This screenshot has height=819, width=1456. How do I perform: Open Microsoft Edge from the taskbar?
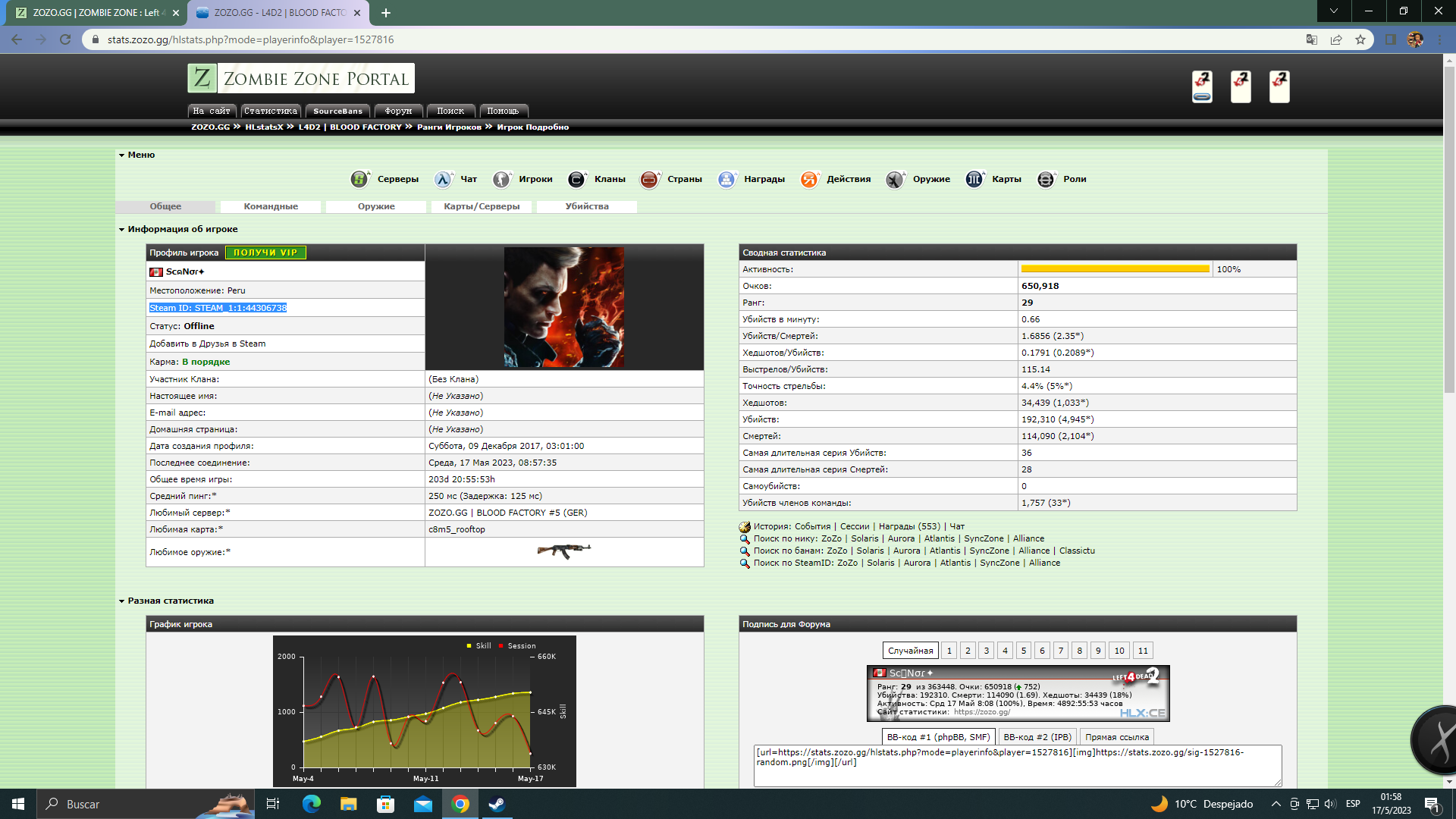coord(312,804)
